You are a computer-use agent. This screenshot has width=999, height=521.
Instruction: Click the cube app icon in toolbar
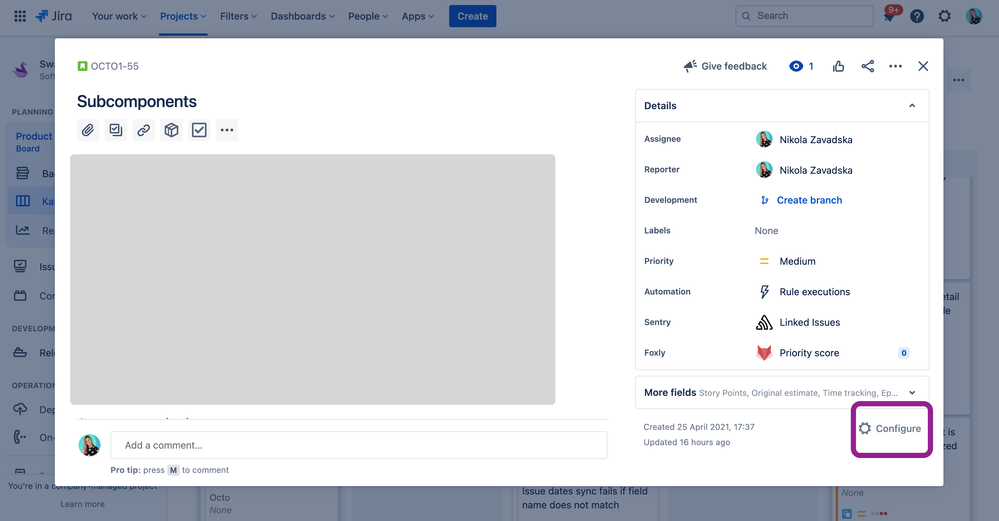click(171, 130)
